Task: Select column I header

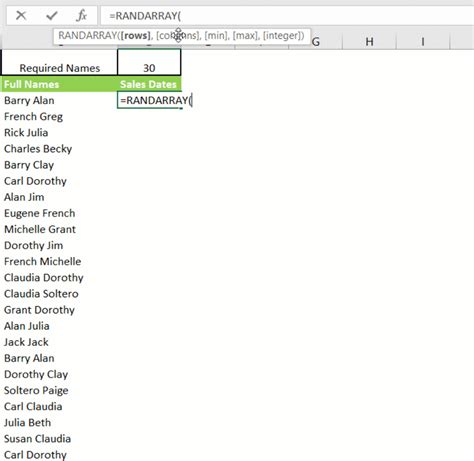Action: [423, 42]
